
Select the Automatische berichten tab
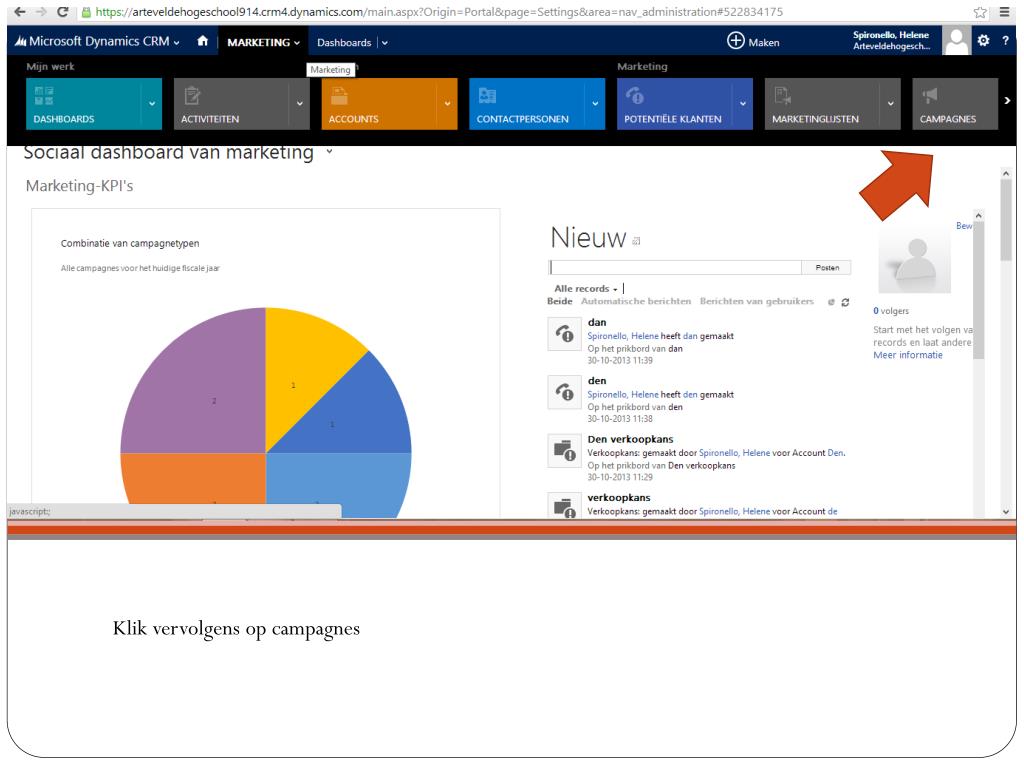click(x=635, y=301)
